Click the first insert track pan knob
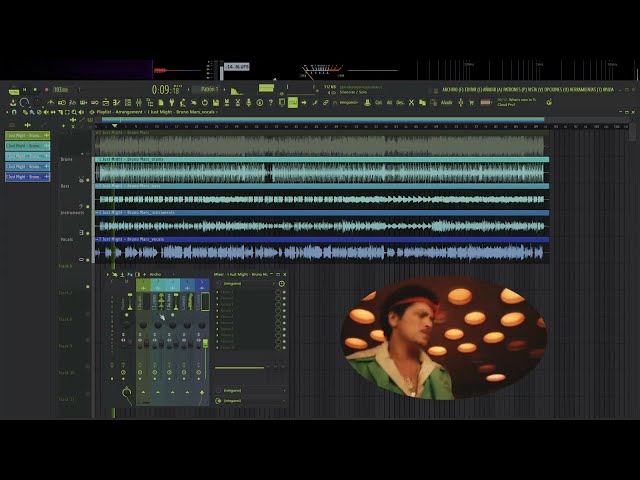The width and height of the screenshot is (640, 480). tap(143, 325)
